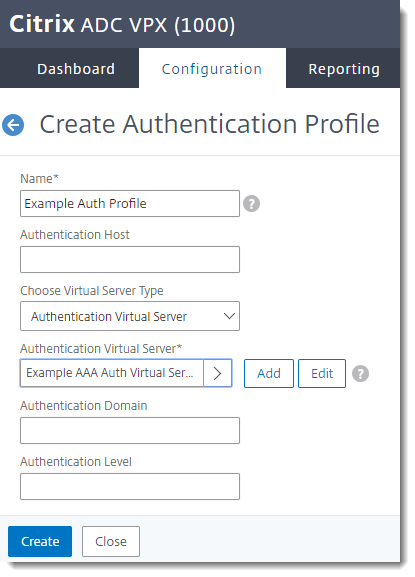Screen dimensions: 415x577
Task: Select the Configuration tab
Action: coord(212,69)
